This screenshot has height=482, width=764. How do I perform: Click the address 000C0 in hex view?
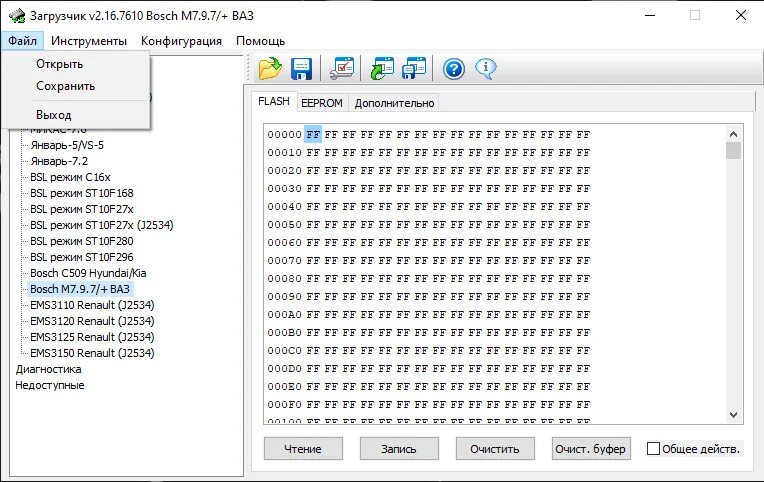click(285, 351)
